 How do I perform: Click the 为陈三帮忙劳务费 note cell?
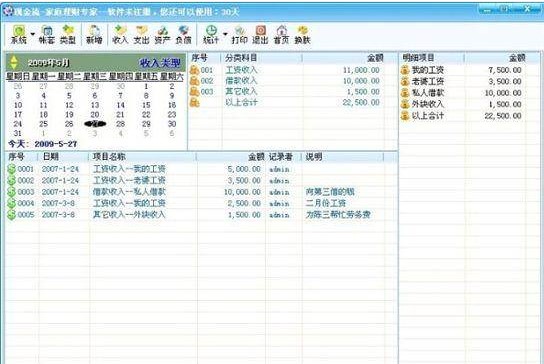[338, 215]
